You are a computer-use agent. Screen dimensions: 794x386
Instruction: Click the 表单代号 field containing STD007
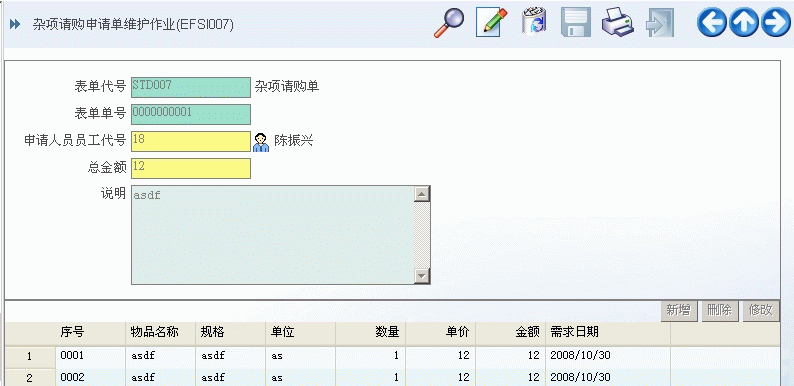point(191,87)
